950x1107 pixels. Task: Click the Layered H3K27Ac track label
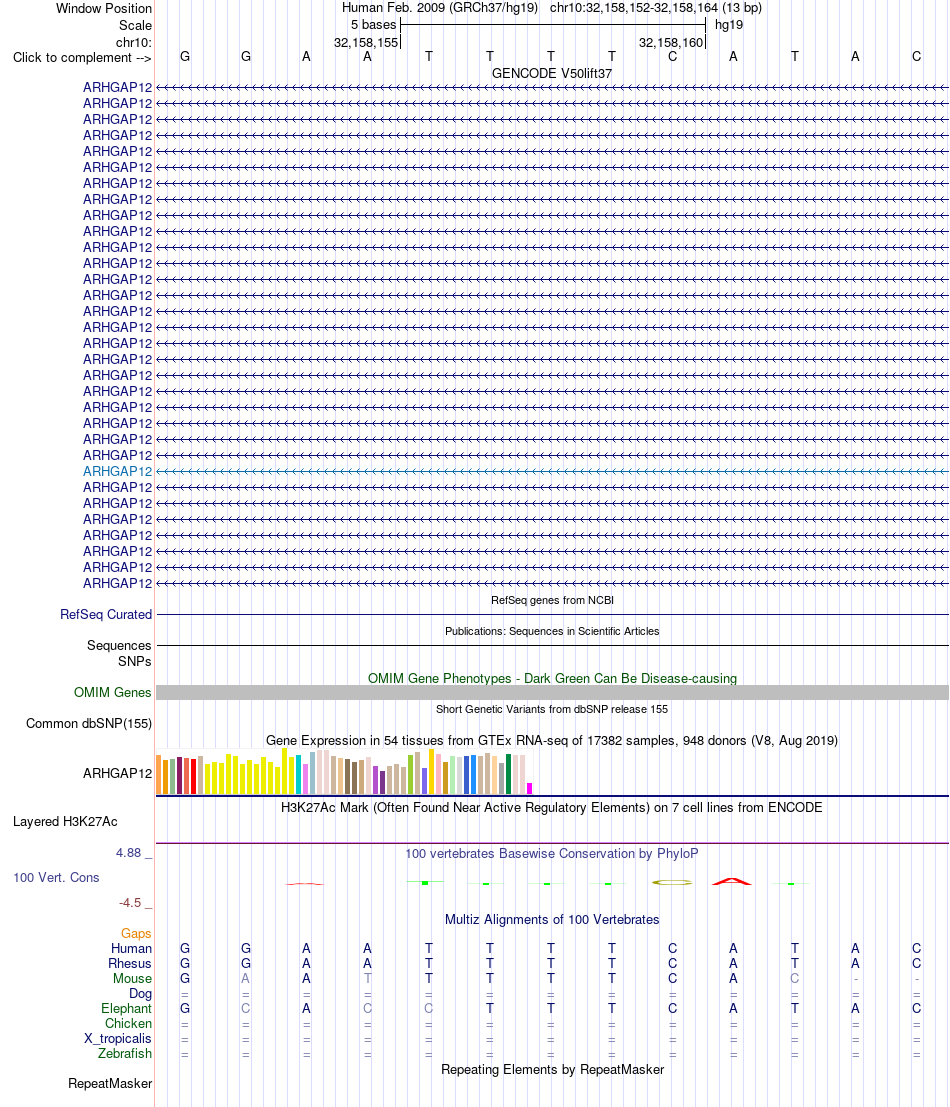[x=65, y=821]
